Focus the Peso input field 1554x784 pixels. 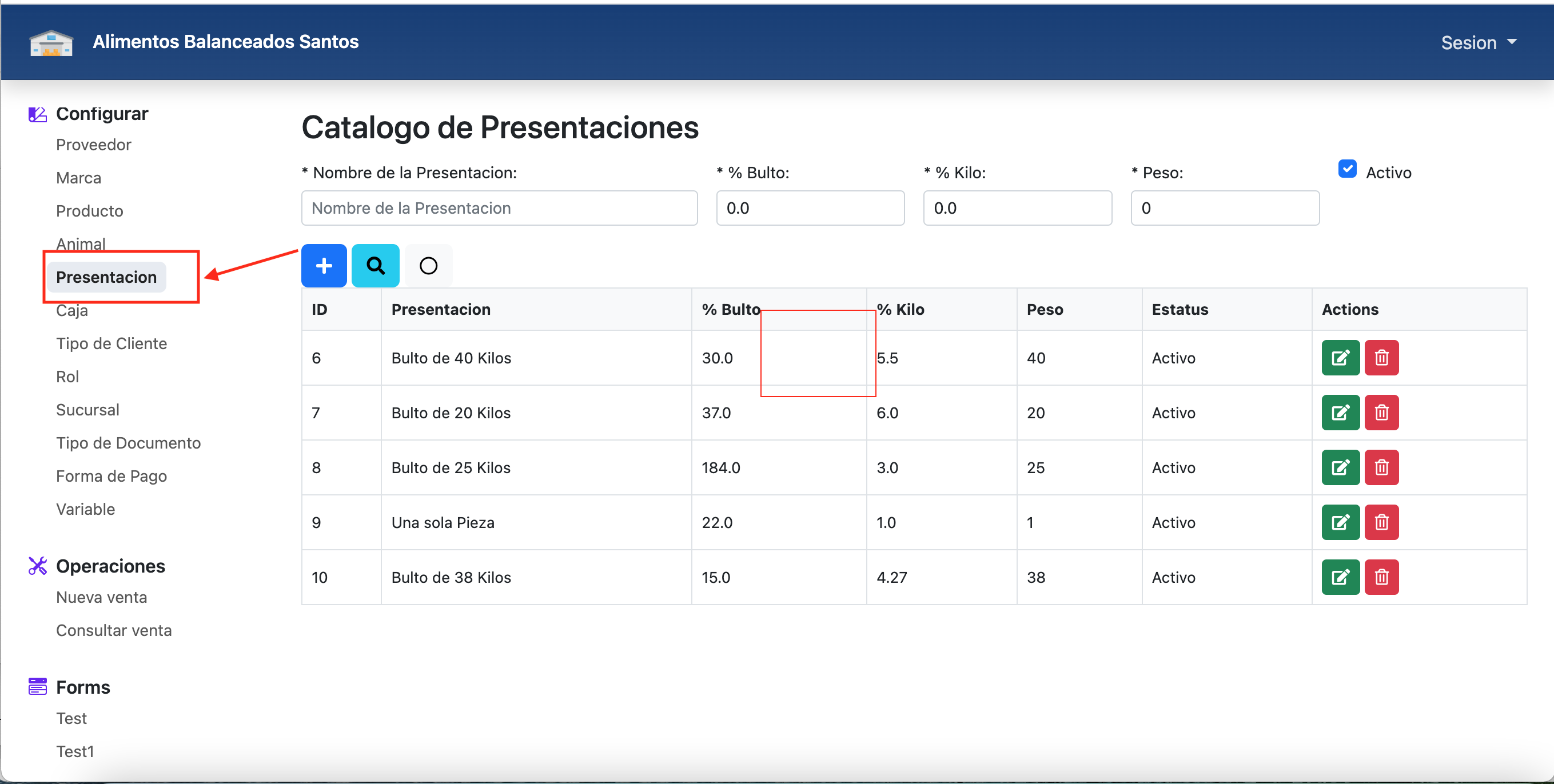click(1225, 208)
